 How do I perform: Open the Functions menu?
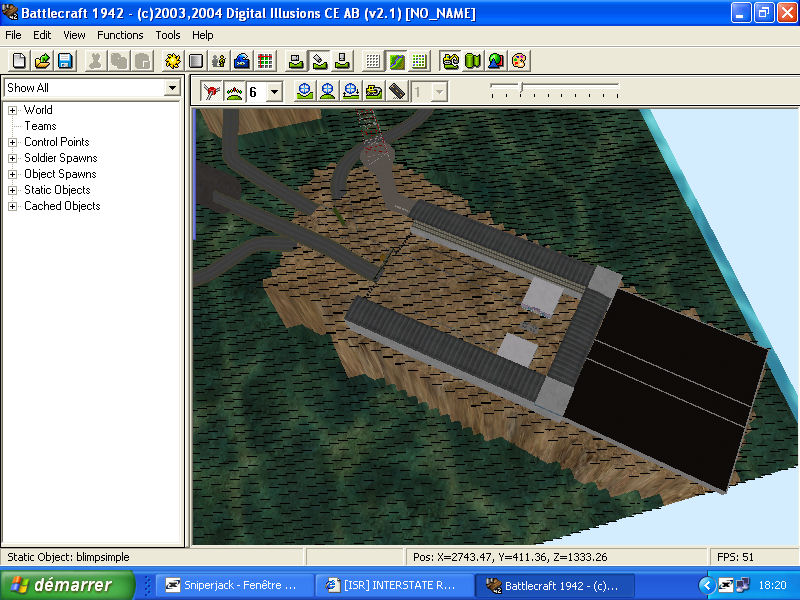point(120,35)
